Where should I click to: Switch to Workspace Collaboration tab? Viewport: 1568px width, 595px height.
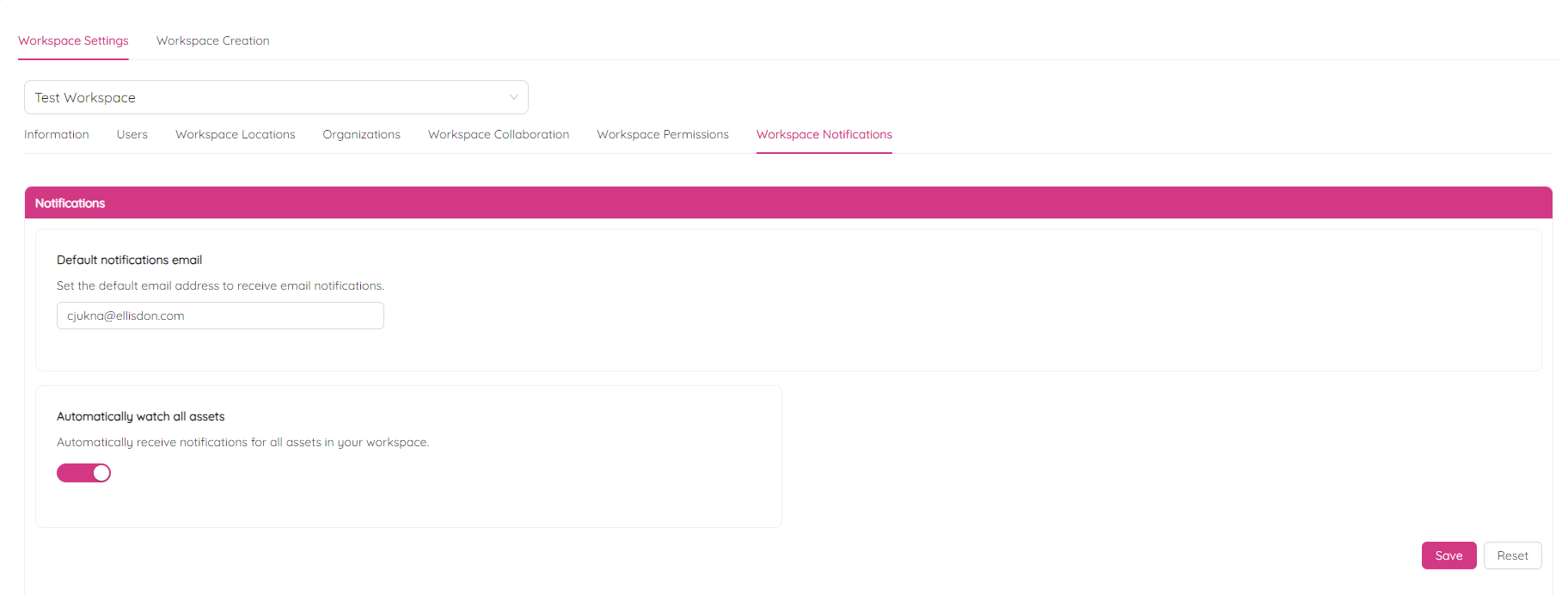coord(499,134)
